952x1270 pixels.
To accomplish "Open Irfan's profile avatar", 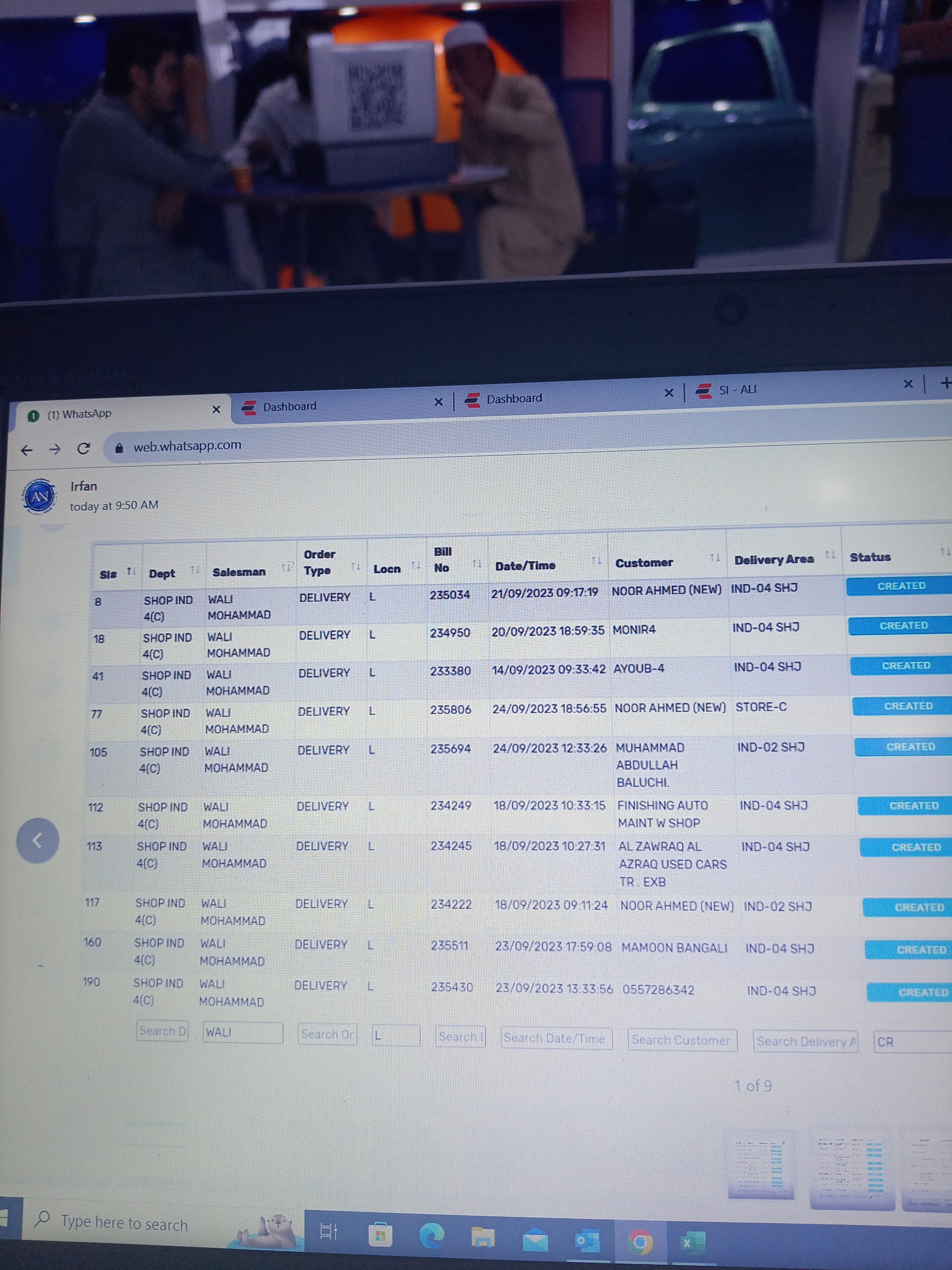I will click(x=39, y=497).
